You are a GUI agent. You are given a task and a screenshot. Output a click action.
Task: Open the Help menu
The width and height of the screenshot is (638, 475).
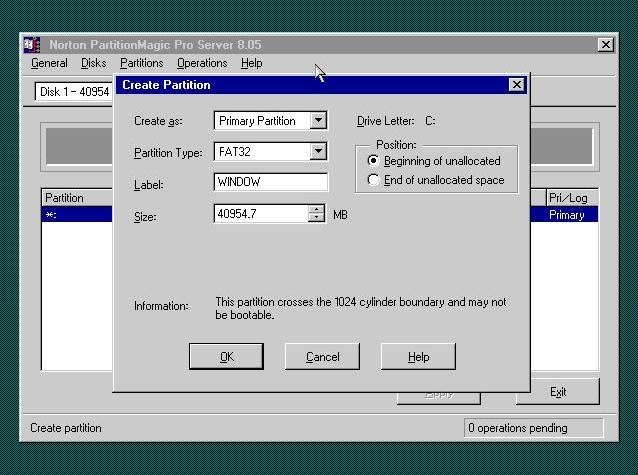click(x=251, y=63)
